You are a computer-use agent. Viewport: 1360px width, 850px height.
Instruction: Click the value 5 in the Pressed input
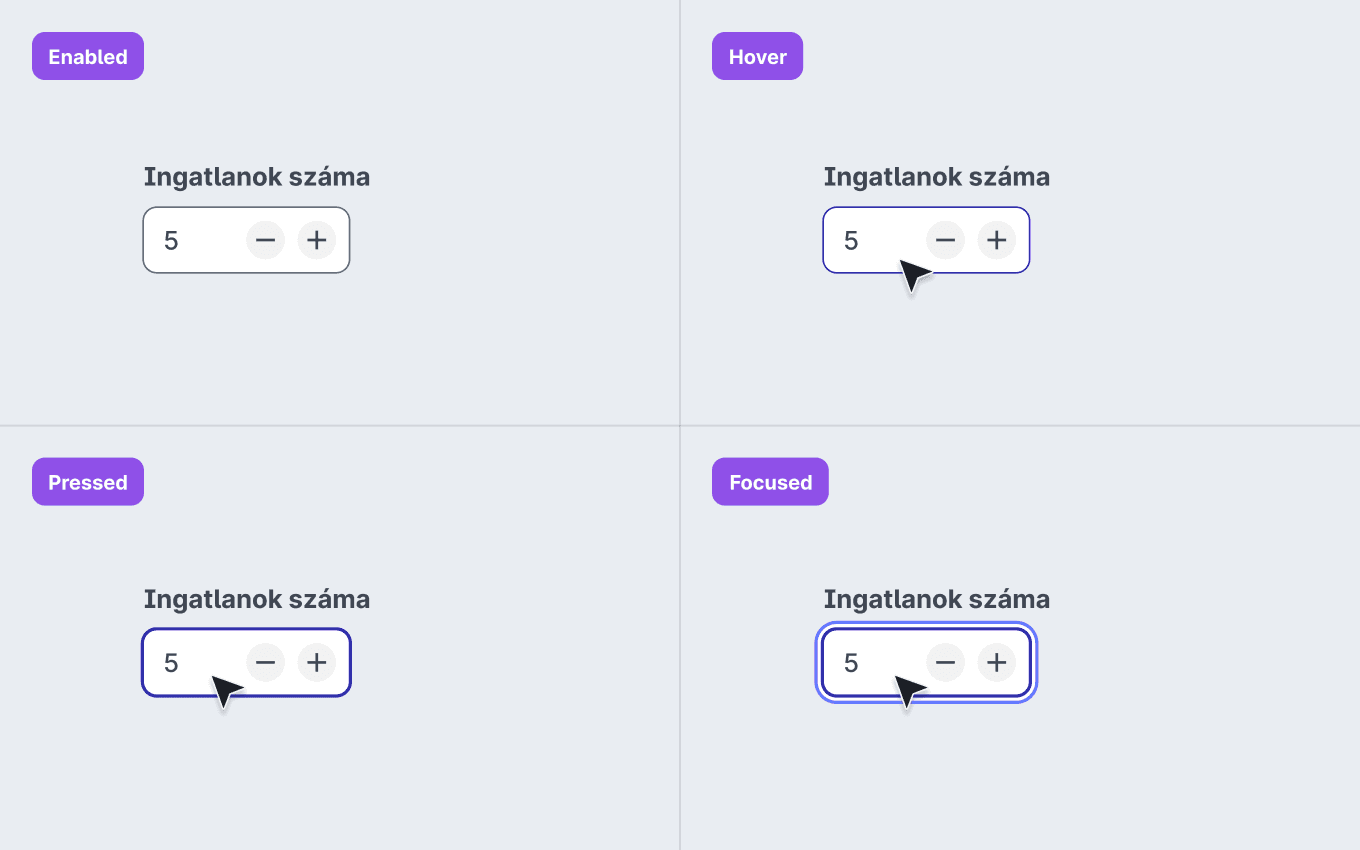(x=171, y=663)
